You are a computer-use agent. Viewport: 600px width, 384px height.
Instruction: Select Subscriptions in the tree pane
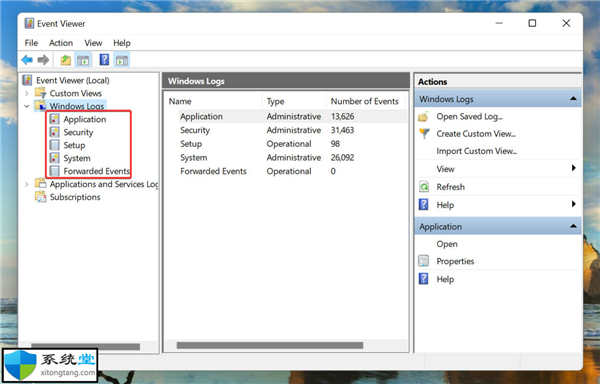75,197
